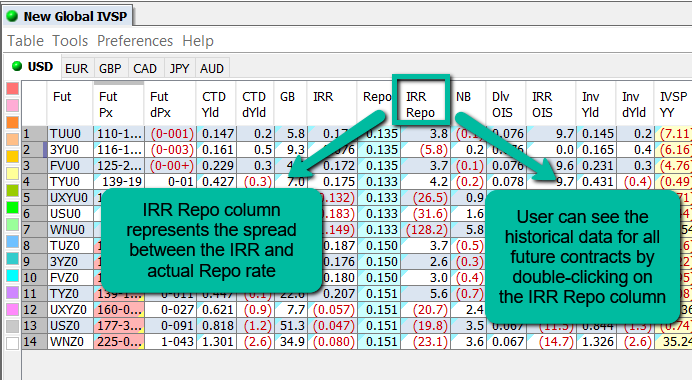Click the 3YU0 contract cell

click(x=70, y=150)
